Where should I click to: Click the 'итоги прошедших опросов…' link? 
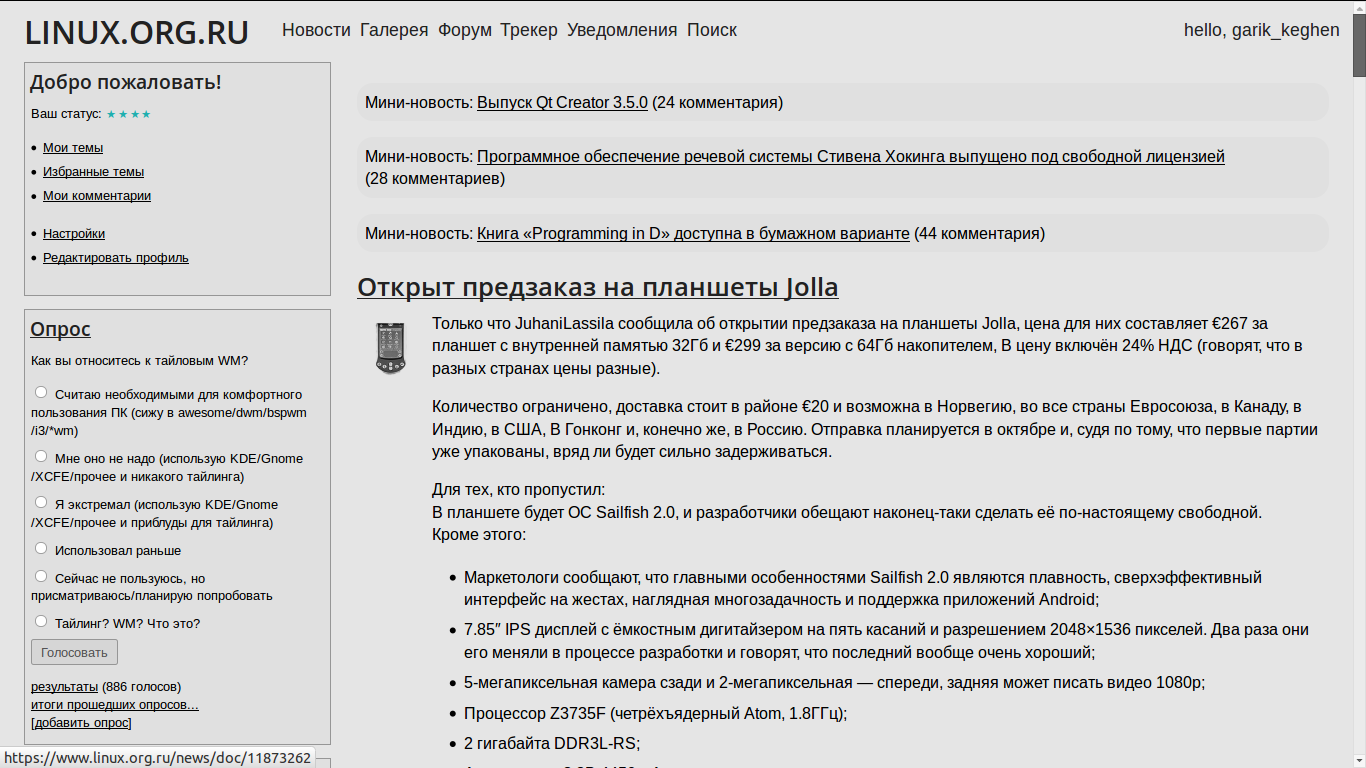tap(114, 705)
